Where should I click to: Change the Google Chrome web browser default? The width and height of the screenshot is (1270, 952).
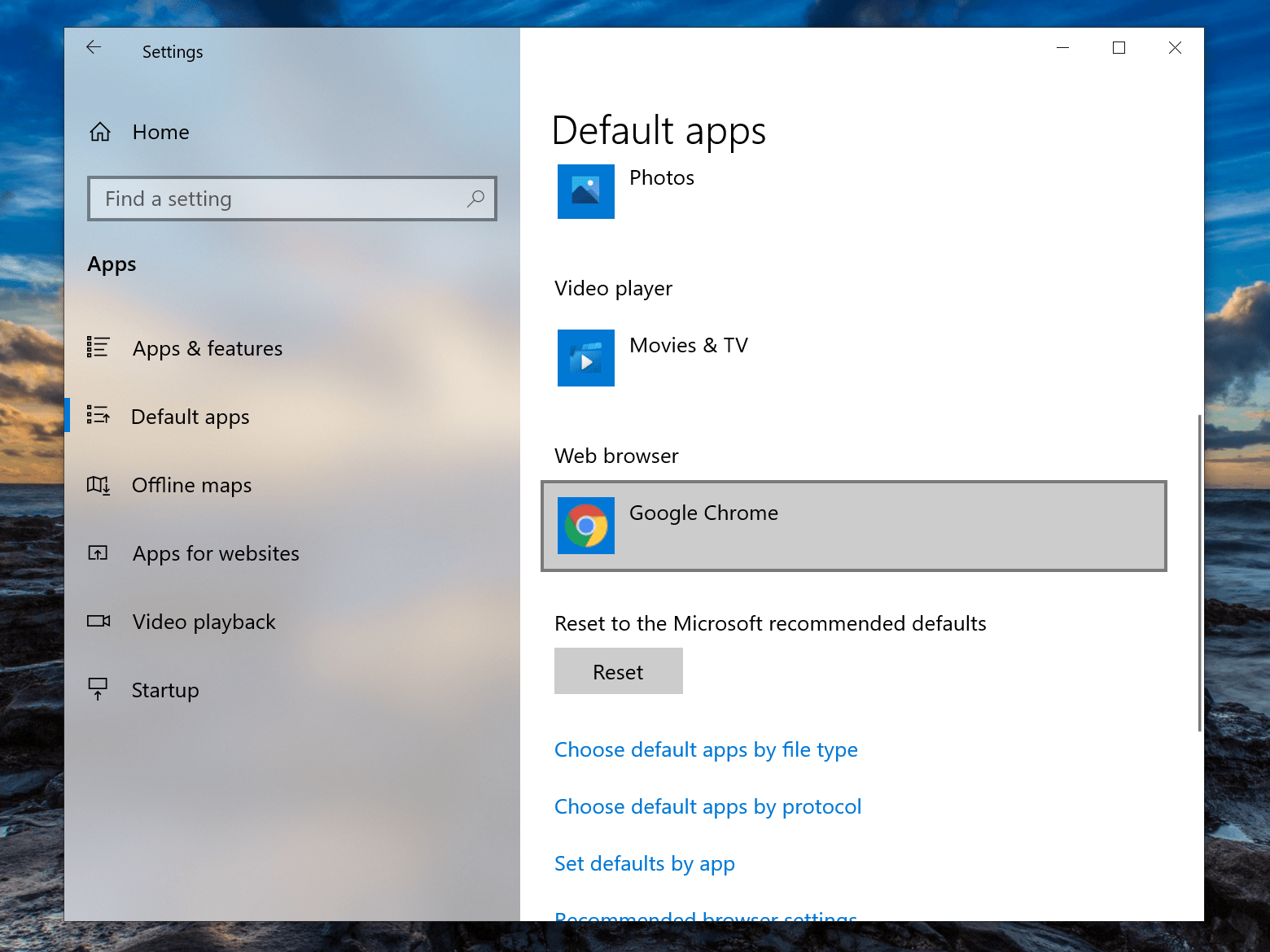pyautogui.click(x=854, y=526)
